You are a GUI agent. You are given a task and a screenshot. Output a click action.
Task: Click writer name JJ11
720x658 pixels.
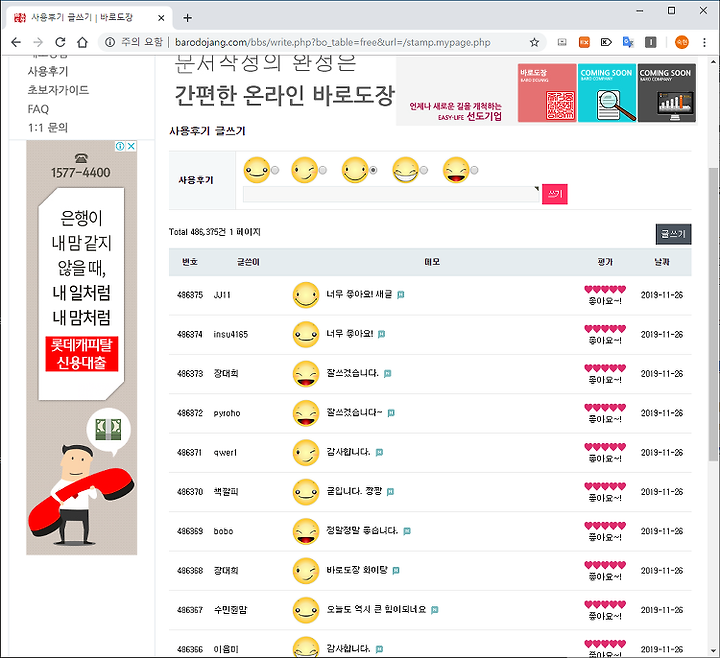222,295
